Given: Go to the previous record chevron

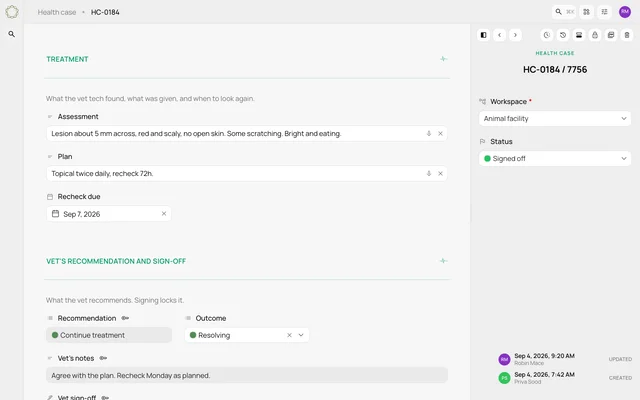Looking at the screenshot, I should coord(500,35).
